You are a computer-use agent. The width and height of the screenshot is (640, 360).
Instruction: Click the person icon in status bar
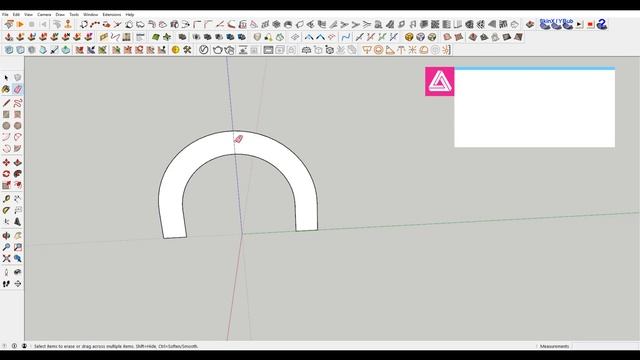(x=24, y=346)
